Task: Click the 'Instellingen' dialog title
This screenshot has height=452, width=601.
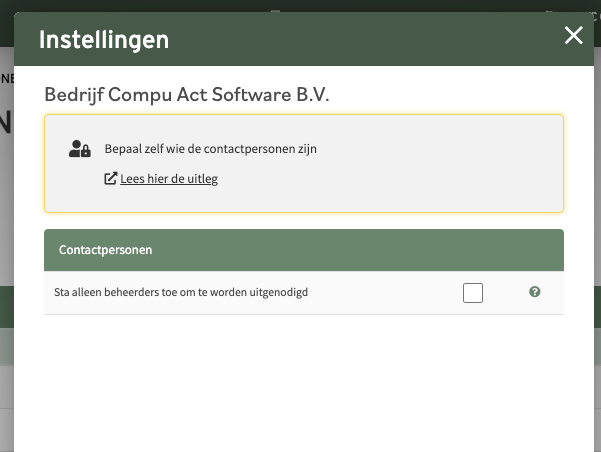Action: click(x=104, y=40)
